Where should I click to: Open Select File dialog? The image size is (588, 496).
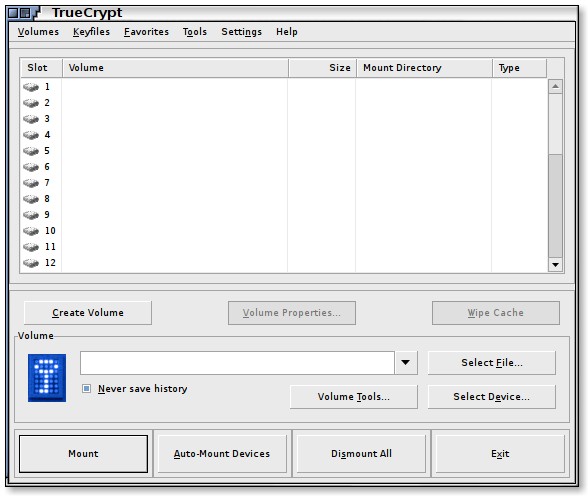click(x=492, y=363)
